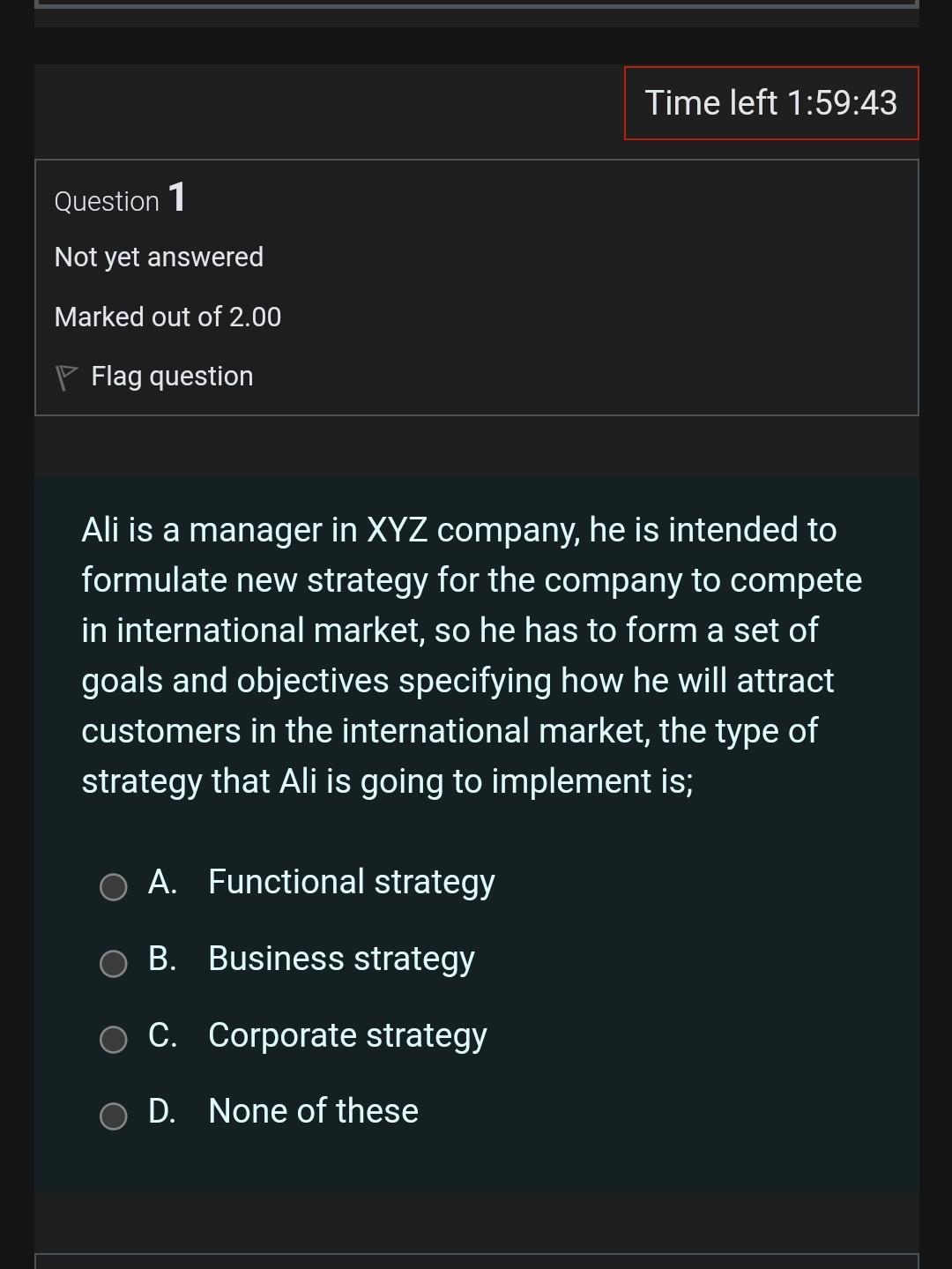
Task: Select radio button for option C
Action: [113, 1040]
